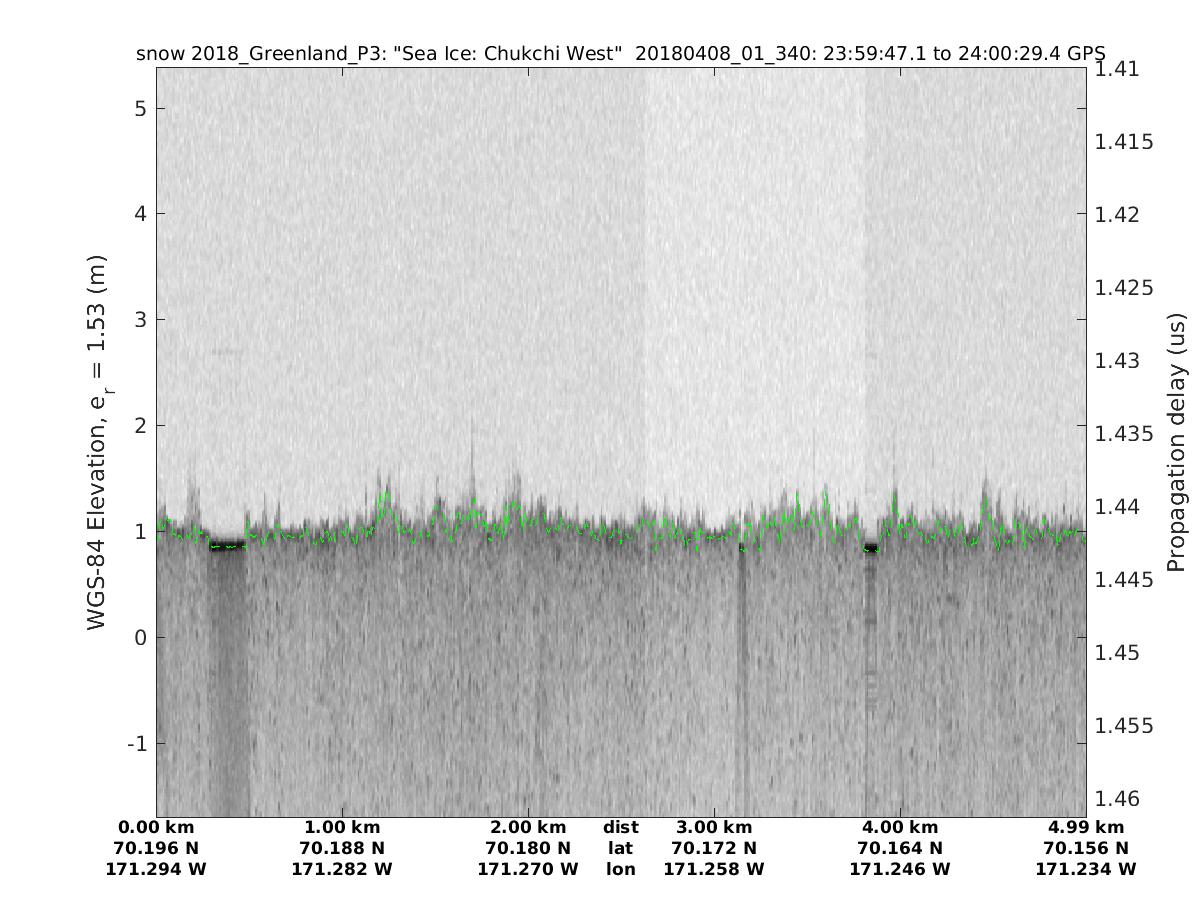
Task: Click the 0.00 km distance tick label
Action: [156, 828]
